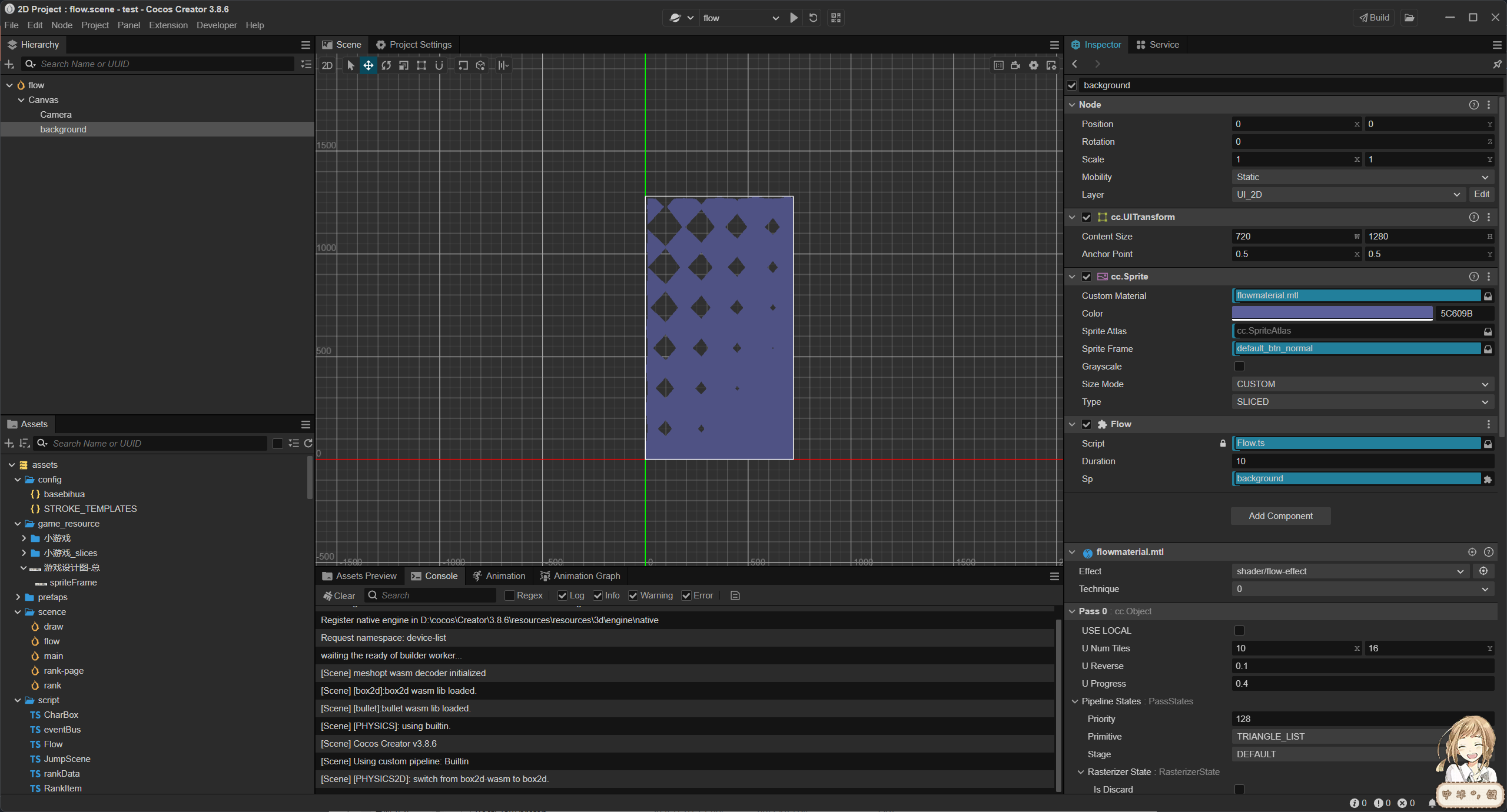Image resolution: width=1507 pixels, height=812 pixels.
Task: Click the Build button
Action: pos(1373,18)
